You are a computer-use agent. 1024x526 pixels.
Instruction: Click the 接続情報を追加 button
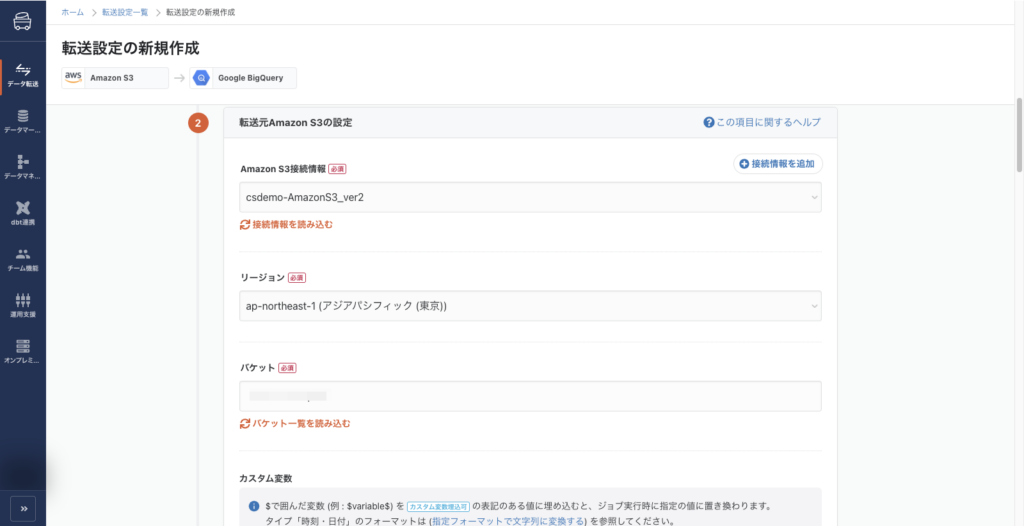pyautogui.click(x=778, y=163)
